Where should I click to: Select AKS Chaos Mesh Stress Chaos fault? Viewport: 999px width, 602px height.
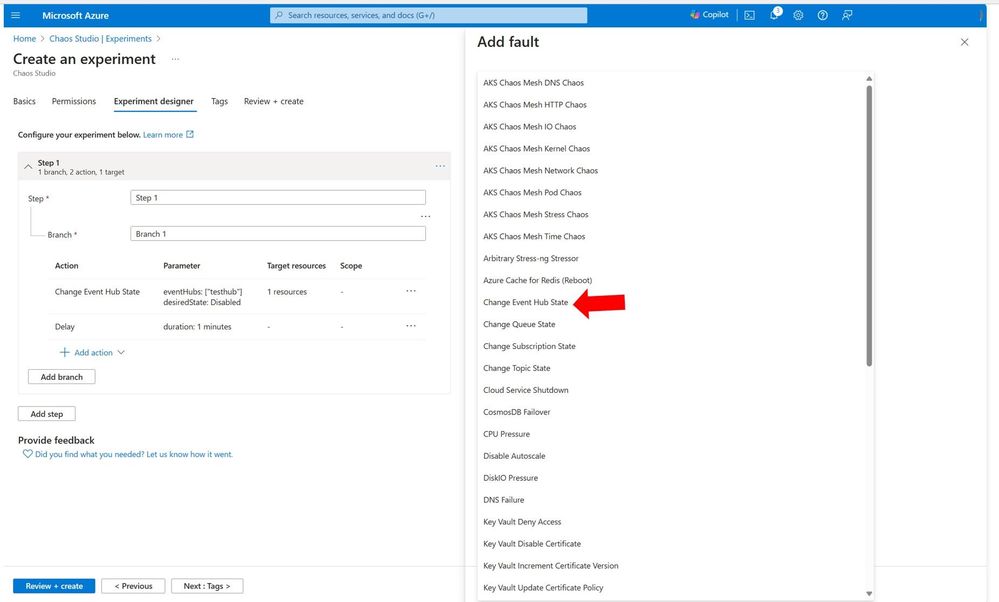(x=536, y=215)
